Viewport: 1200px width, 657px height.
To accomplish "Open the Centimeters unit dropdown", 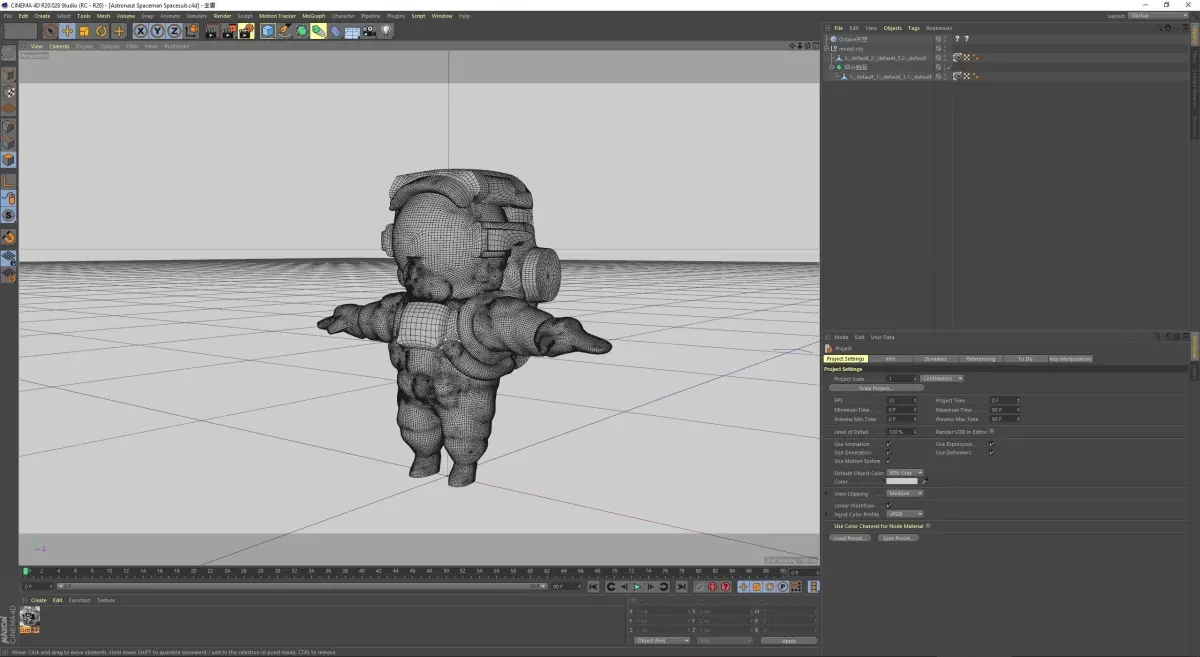I will pos(942,379).
